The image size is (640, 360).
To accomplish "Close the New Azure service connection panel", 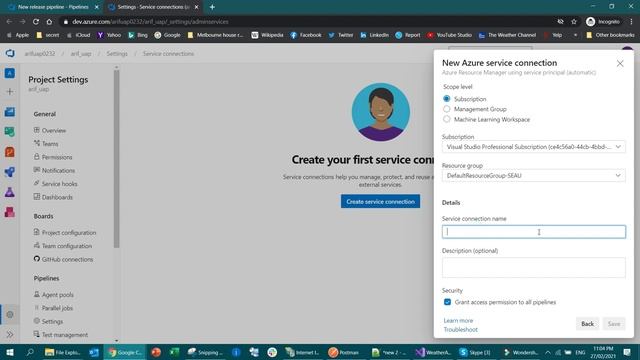I will (x=620, y=64).
